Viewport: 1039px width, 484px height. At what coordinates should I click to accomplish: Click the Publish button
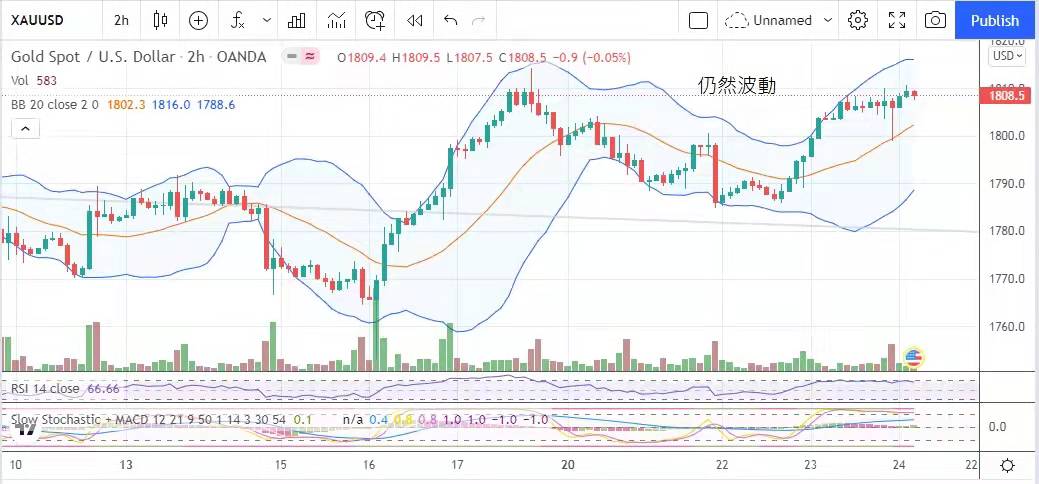point(995,20)
